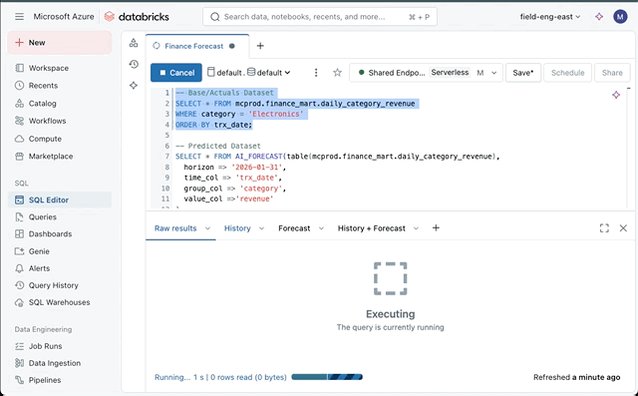The image size is (638, 396).
Task: Open the query history panel icon
Action: tap(133, 64)
